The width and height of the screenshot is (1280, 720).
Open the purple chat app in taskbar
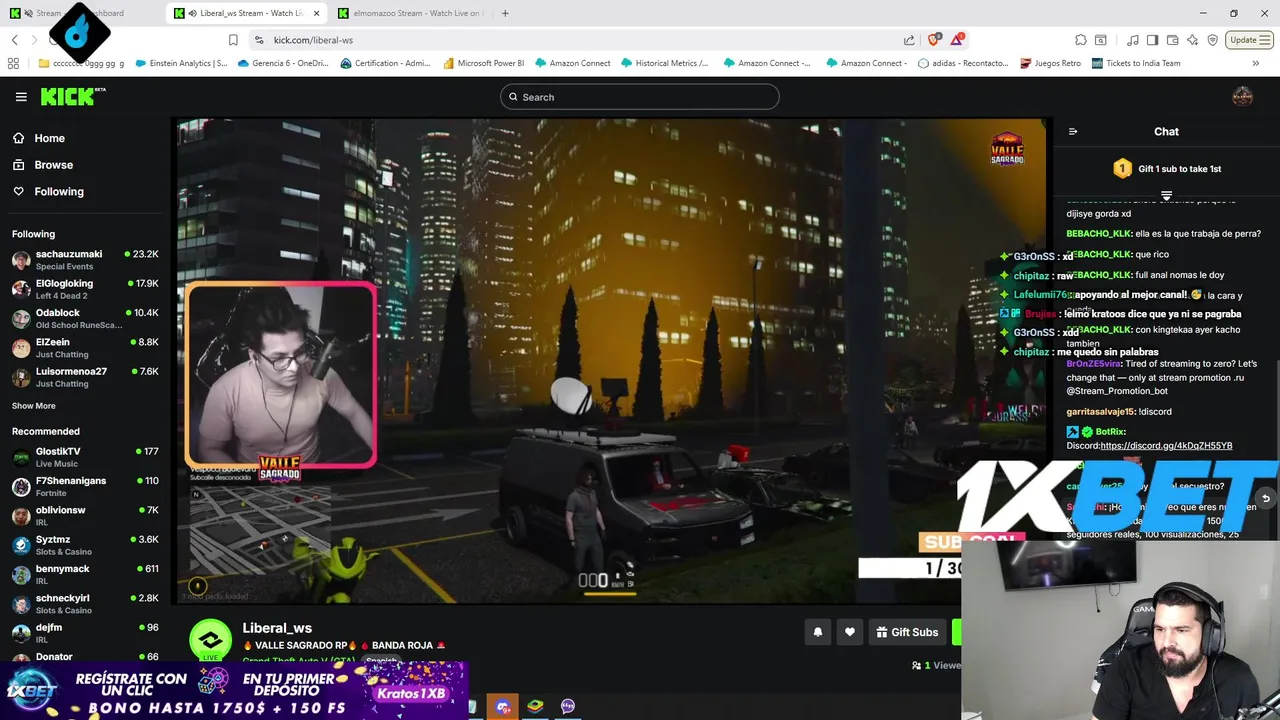click(568, 706)
